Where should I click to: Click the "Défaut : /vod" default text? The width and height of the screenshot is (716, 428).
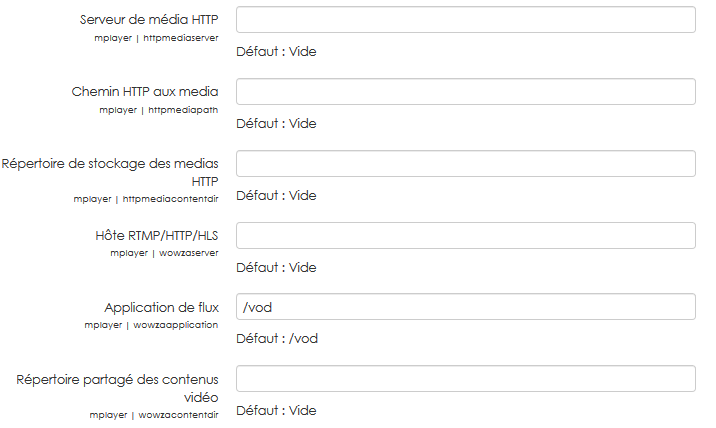tap(277, 339)
